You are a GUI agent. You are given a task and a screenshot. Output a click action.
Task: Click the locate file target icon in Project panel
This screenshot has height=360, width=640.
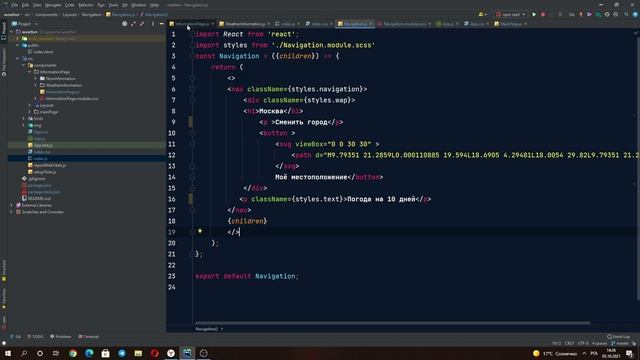pos(124,24)
